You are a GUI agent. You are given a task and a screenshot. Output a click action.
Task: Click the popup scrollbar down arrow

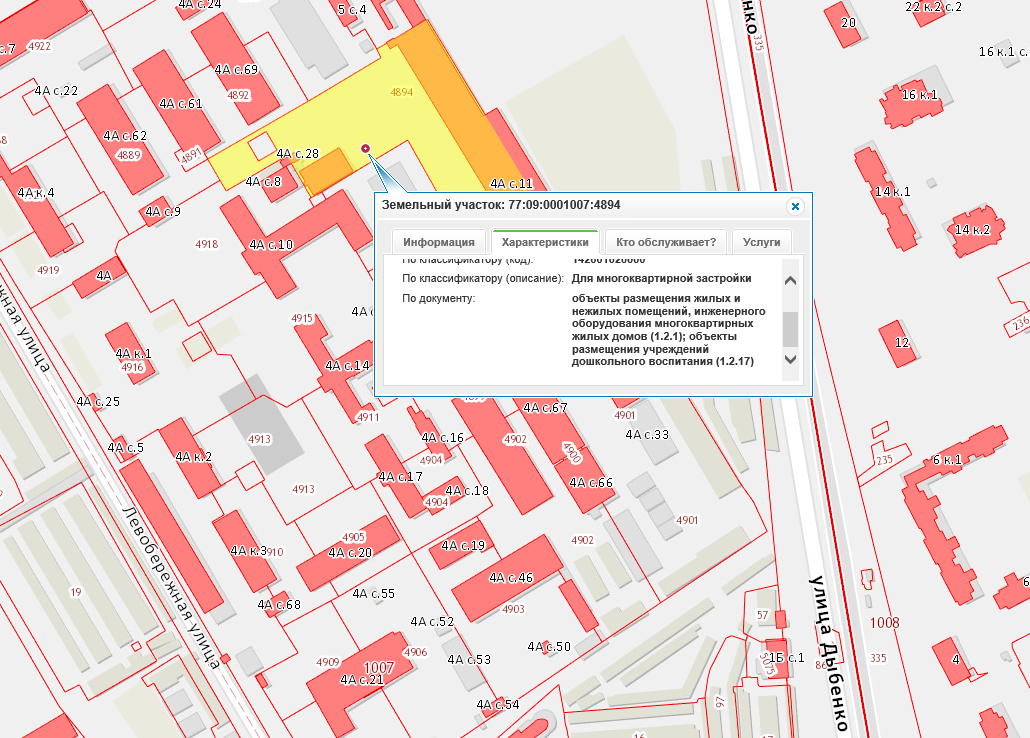[x=790, y=359]
